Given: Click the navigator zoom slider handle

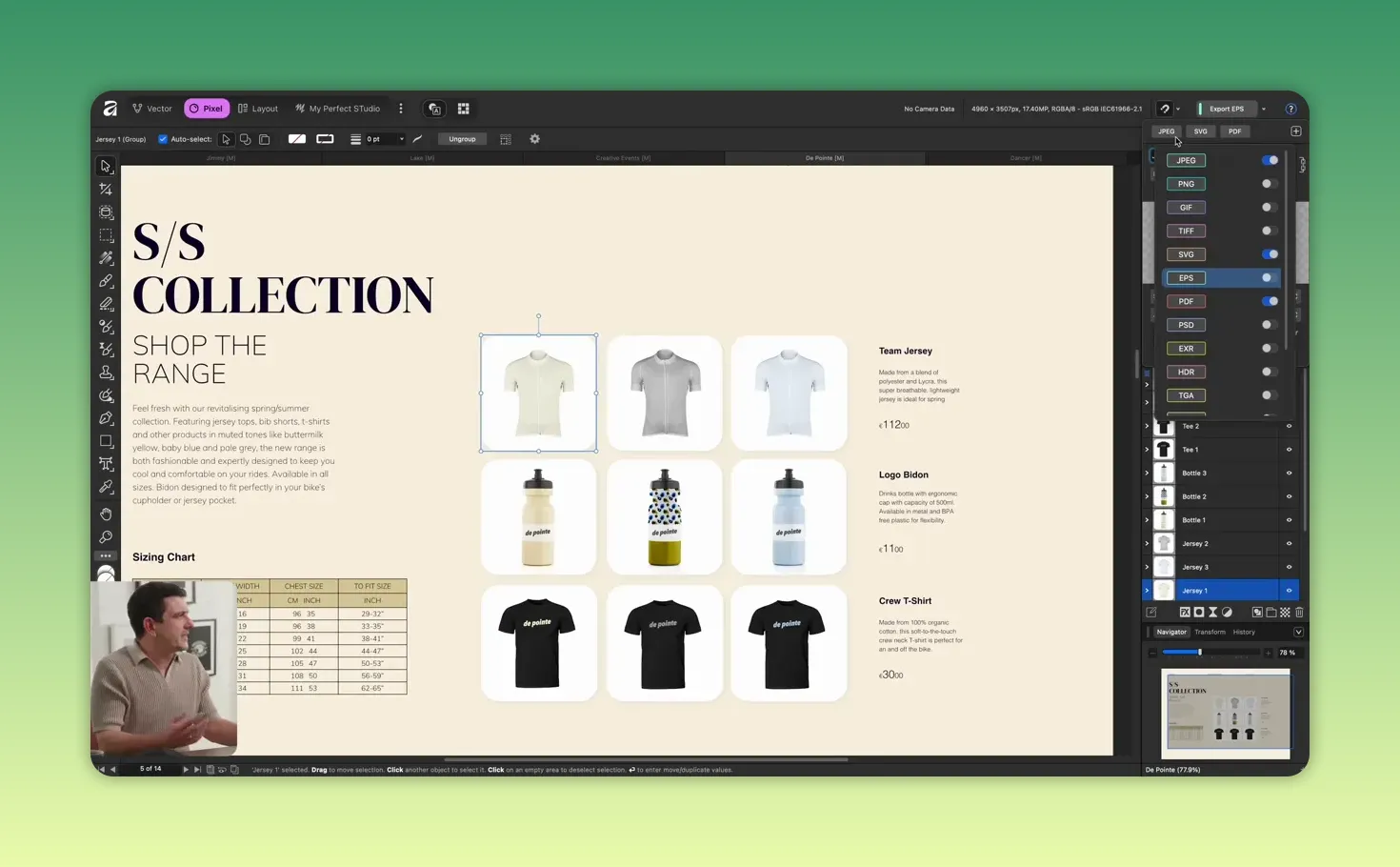Looking at the screenshot, I should [1199, 653].
